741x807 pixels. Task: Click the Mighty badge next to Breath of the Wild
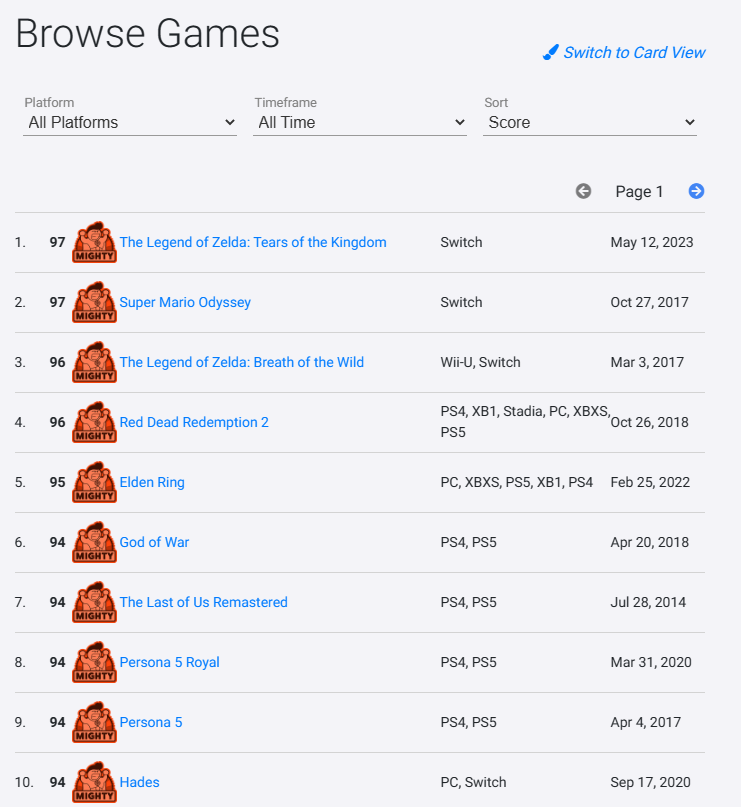point(95,362)
